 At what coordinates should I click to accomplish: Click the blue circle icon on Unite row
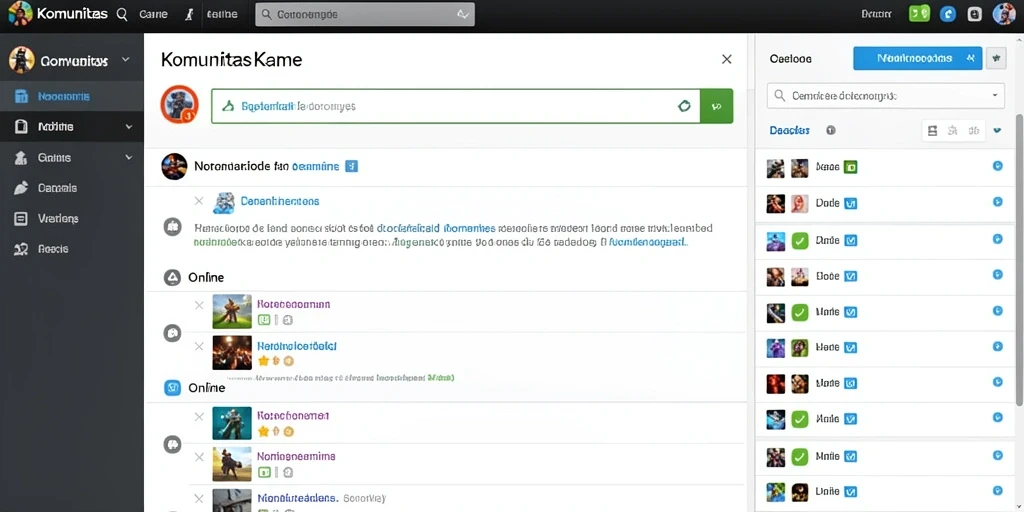(x=997, y=490)
